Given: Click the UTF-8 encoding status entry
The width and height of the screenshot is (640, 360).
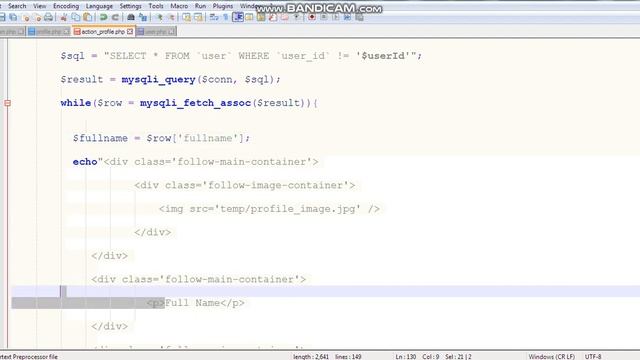Looking at the screenshot, I should tap(593, 357).
